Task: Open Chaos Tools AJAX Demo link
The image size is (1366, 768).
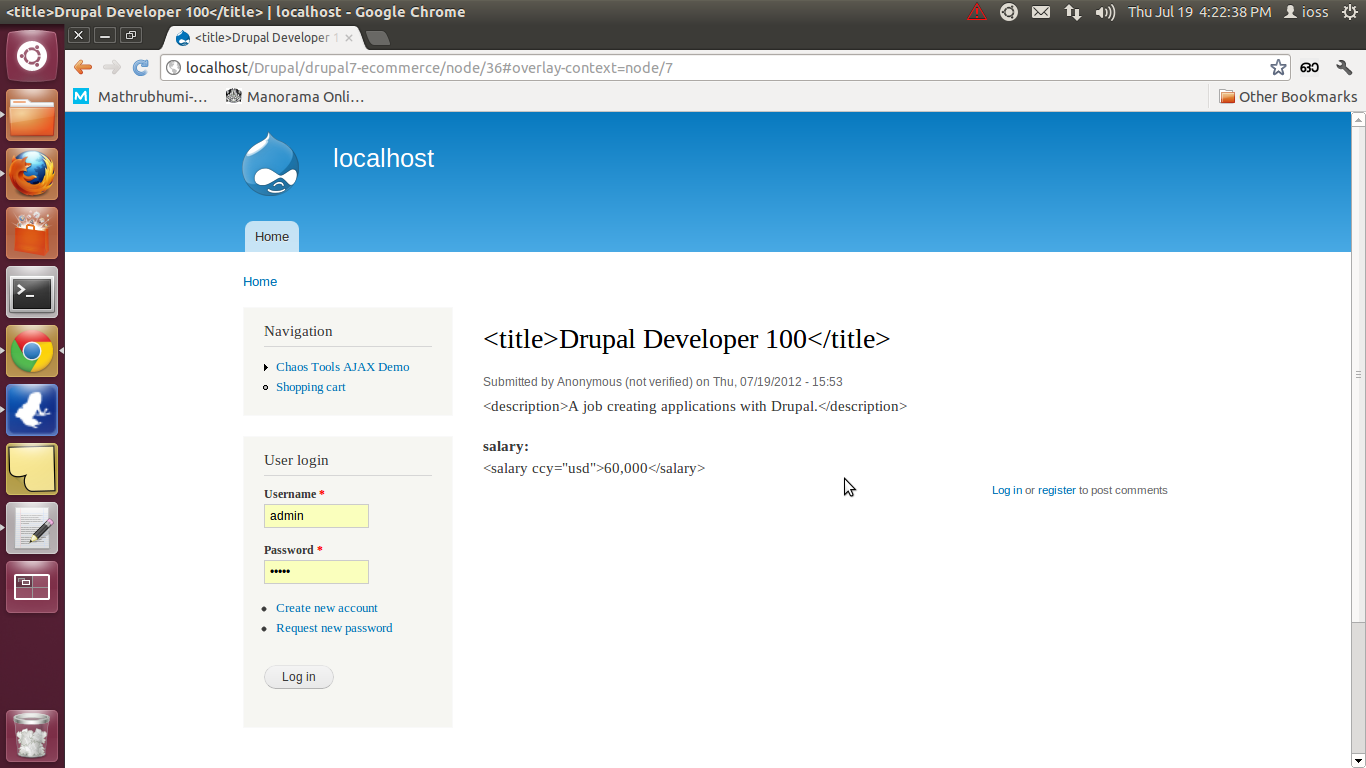Action: (x=342, y=367)
